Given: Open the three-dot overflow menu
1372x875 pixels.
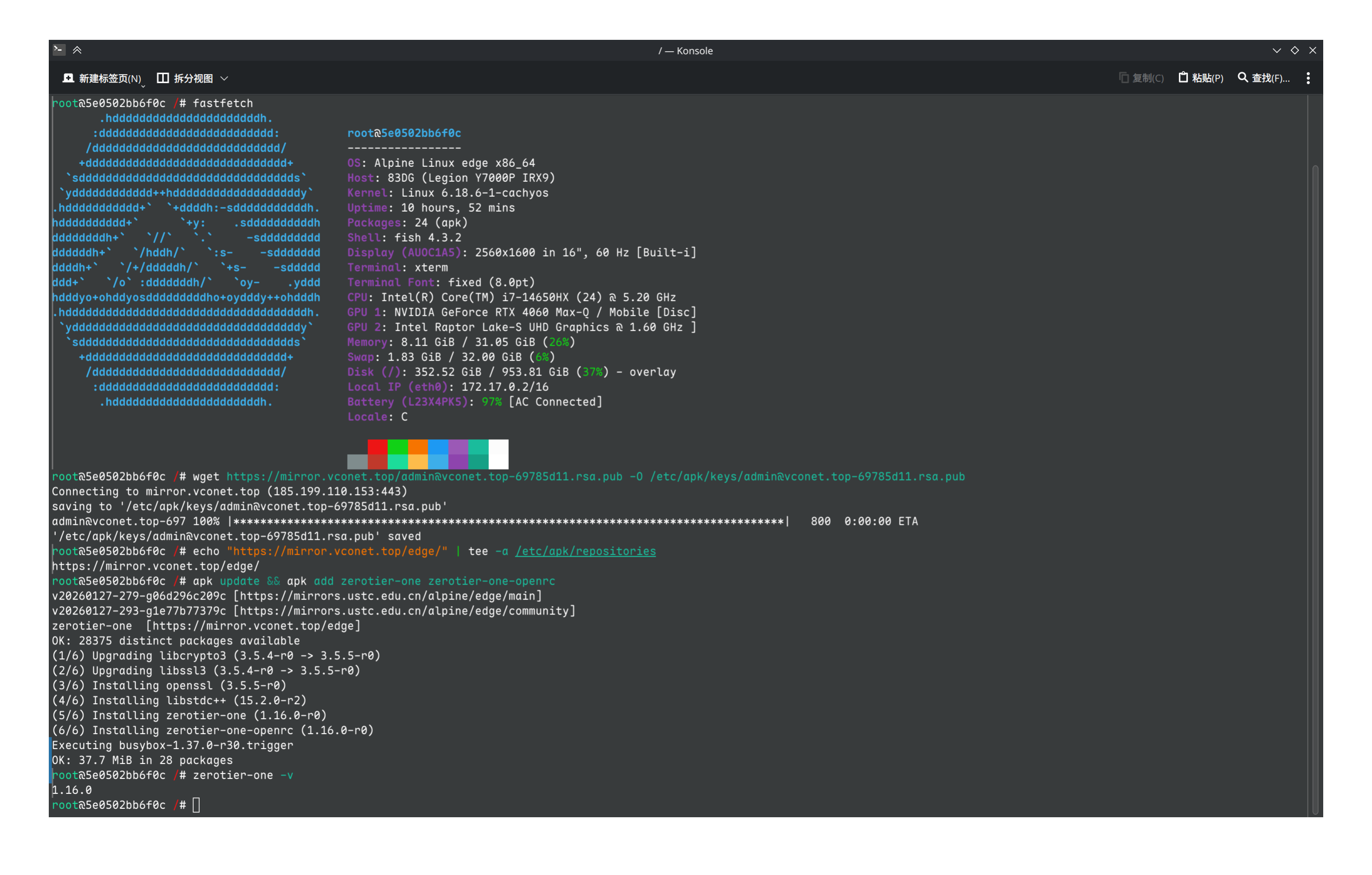Looking at the screenshot, I should coord(1308,78).
